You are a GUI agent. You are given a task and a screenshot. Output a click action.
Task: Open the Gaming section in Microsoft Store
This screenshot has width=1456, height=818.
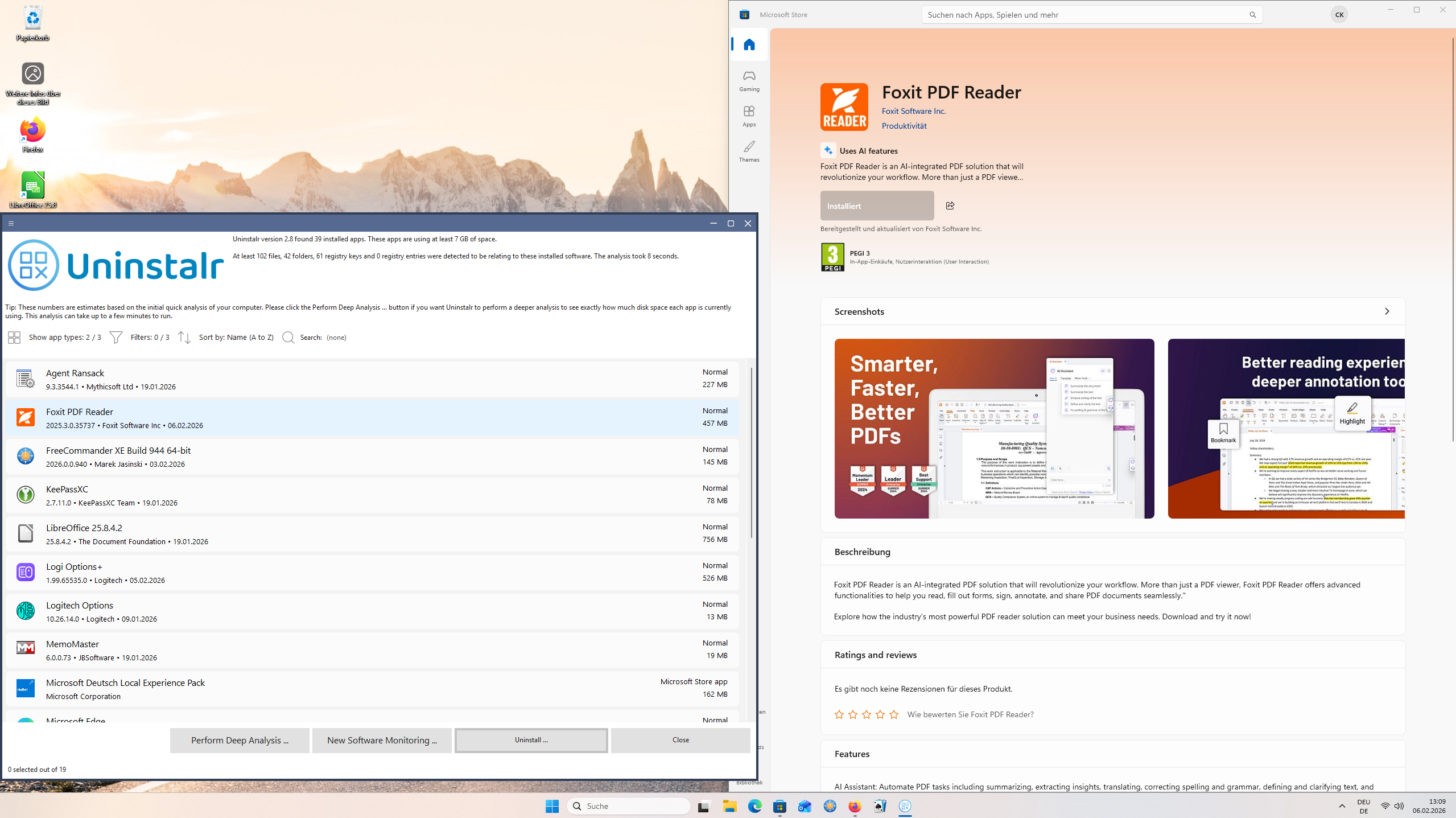(749, 81)
